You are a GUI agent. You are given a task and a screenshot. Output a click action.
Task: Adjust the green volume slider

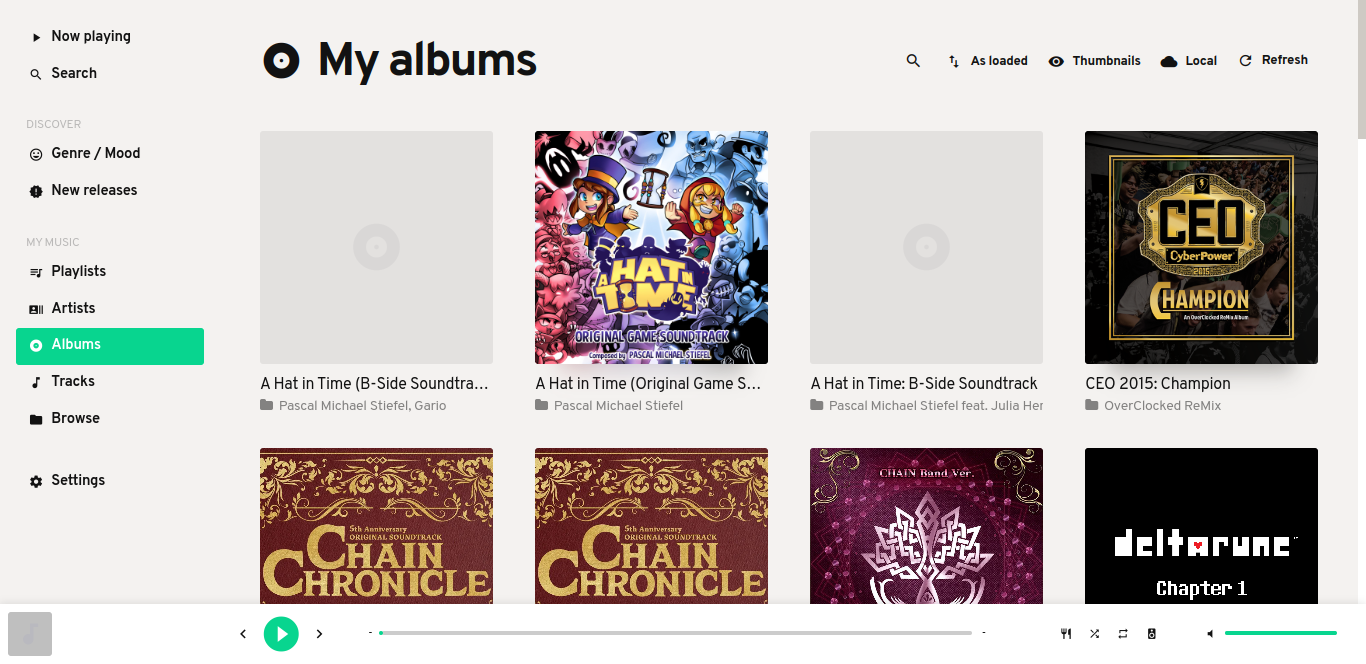tap(1281, 633)
